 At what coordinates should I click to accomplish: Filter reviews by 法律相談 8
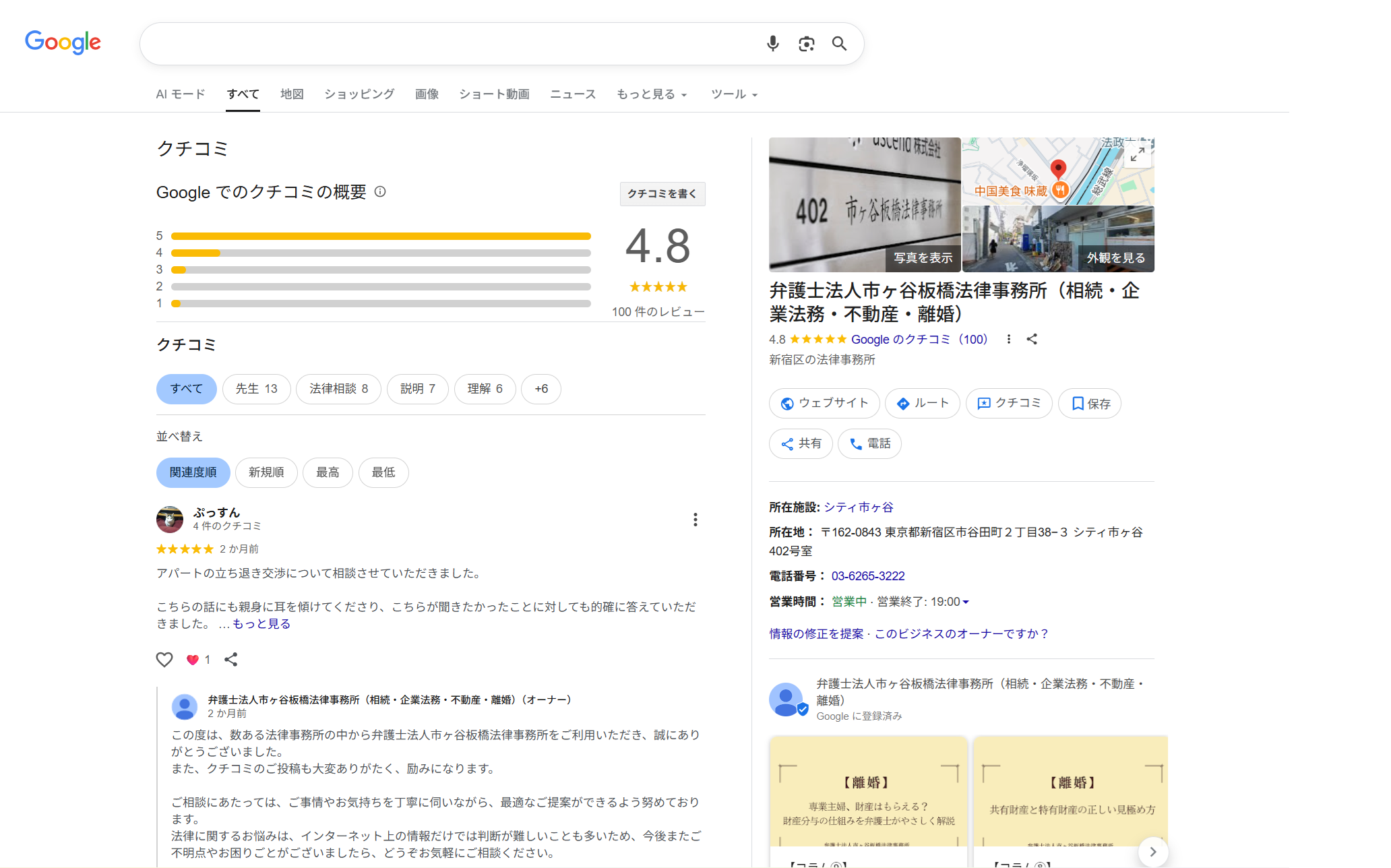339,389
